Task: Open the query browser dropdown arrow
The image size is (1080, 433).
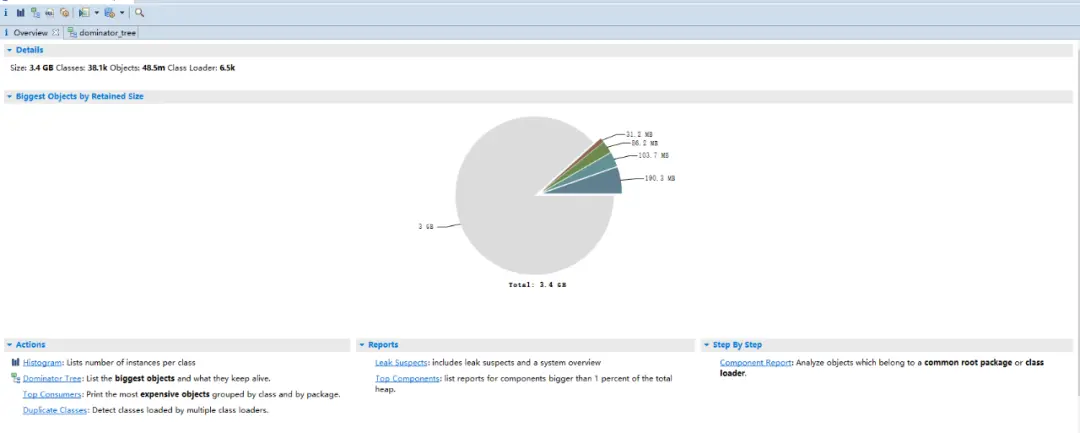Action: (x=122, y=12)
